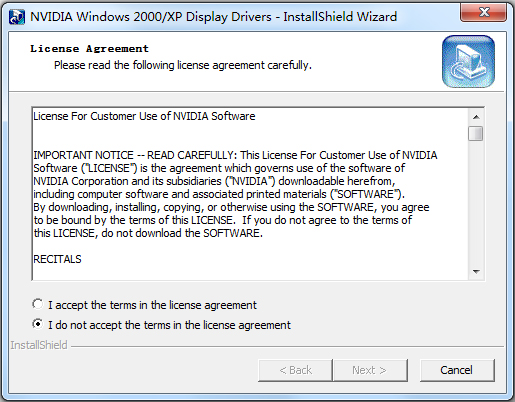Click the blue computer setup icon

click(x=468, y=62)
